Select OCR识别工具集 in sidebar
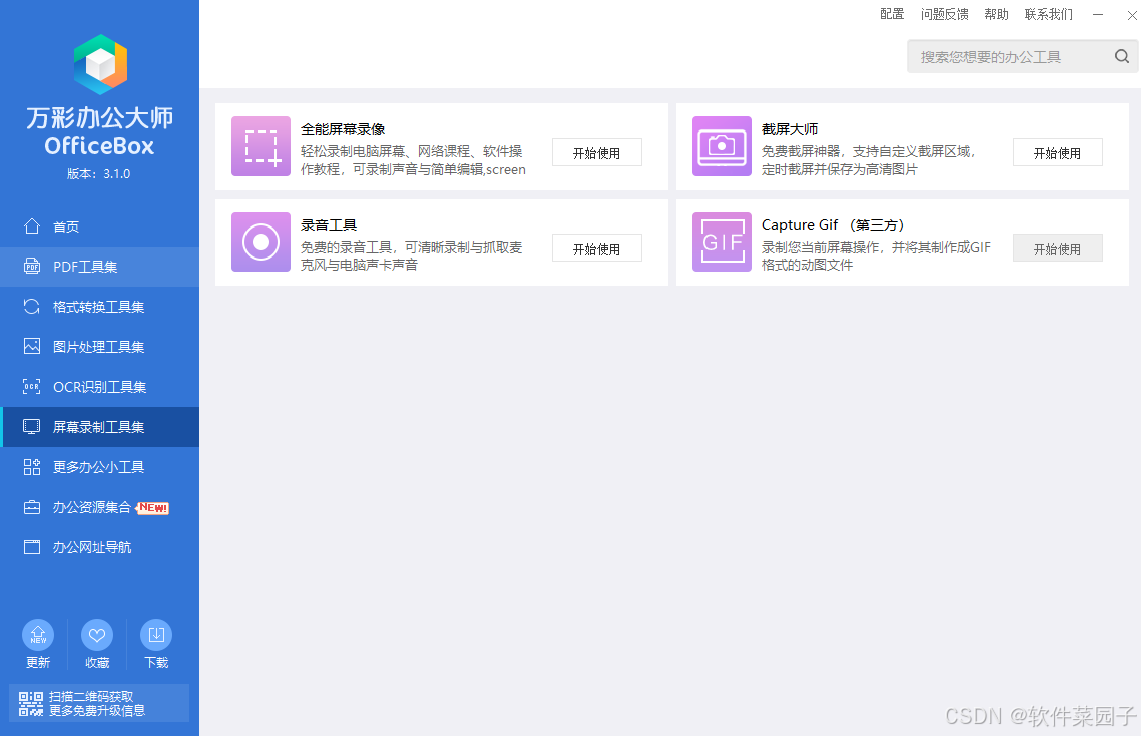Screen dimensions: 1141x736 [x=99, y=387]
